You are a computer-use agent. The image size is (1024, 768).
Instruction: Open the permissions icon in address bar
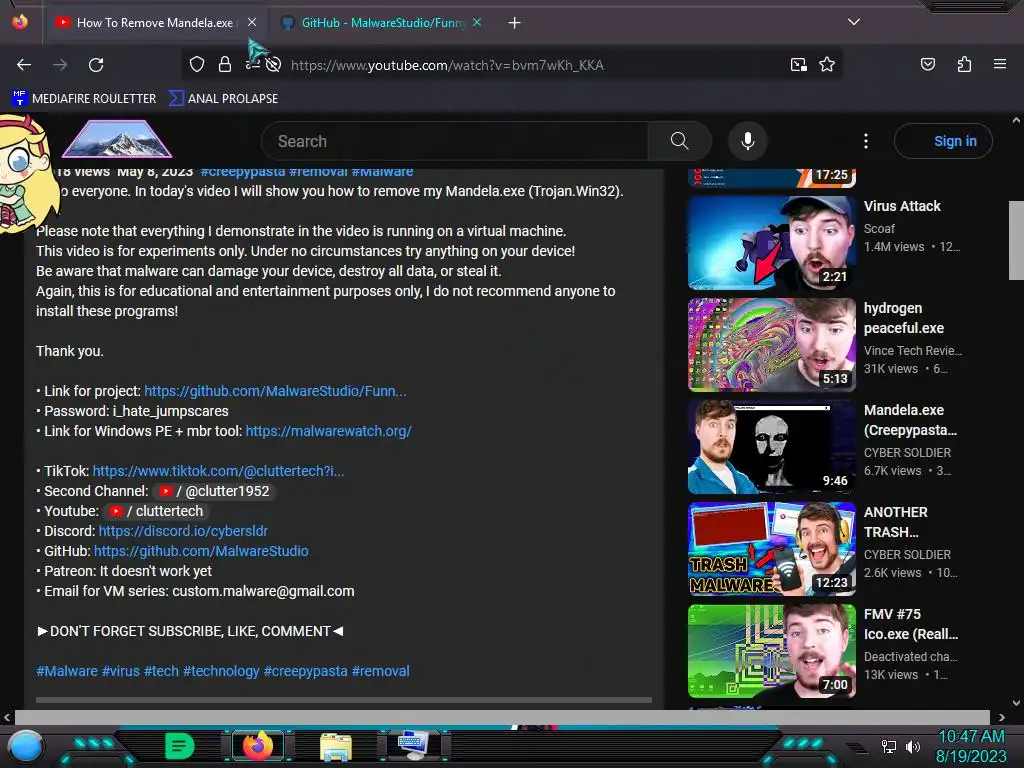point(252,64)
